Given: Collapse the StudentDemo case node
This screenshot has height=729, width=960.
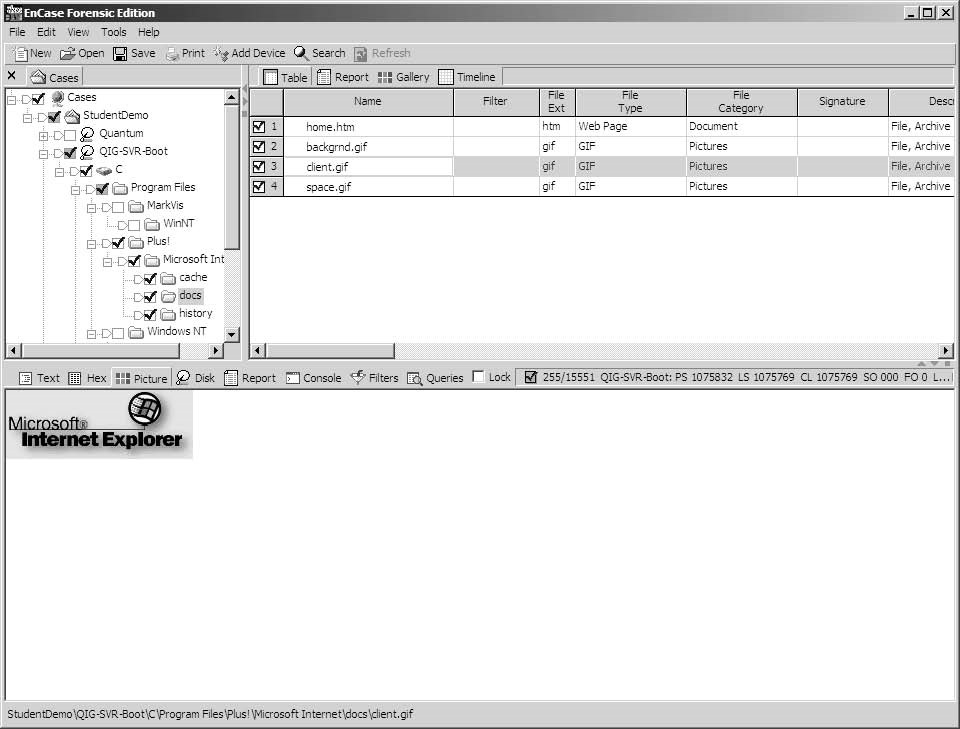Looking at the screenshot, I should pos(28,116).
